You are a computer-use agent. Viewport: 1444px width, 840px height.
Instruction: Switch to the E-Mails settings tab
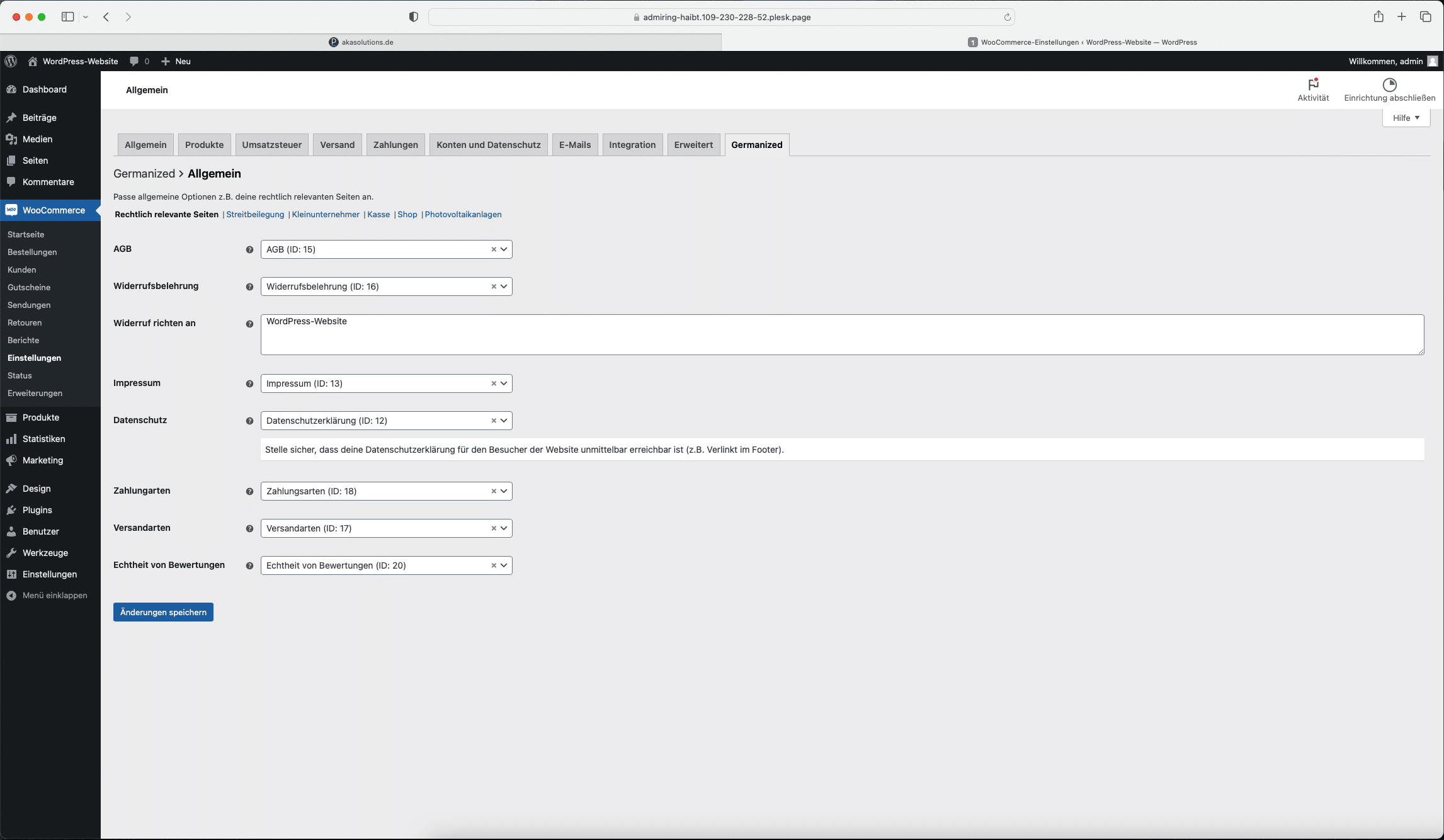(575, 145)
